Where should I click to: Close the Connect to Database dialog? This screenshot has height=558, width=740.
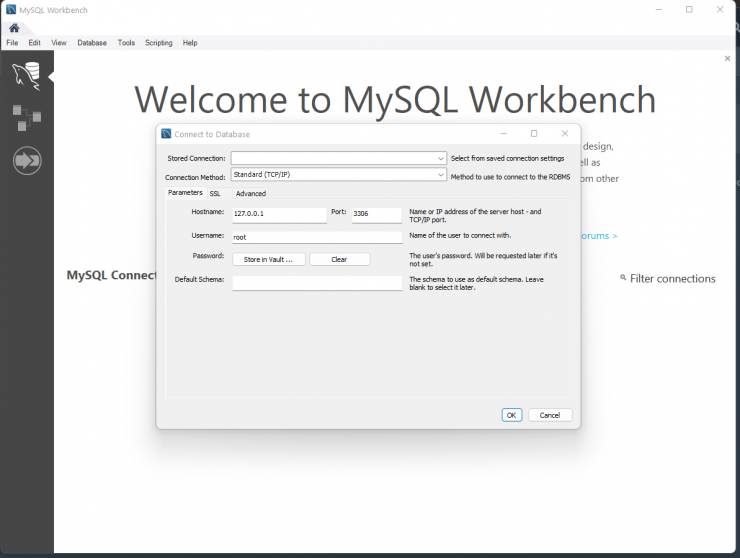click(x=565, y=134)
